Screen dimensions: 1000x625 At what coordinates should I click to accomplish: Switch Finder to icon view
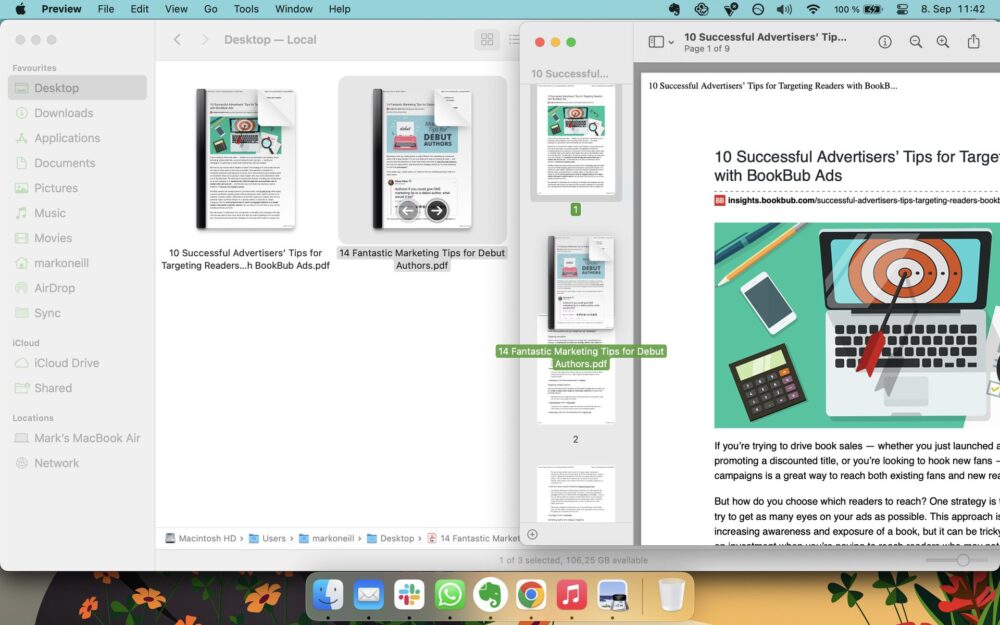click(x=487, y=39)
